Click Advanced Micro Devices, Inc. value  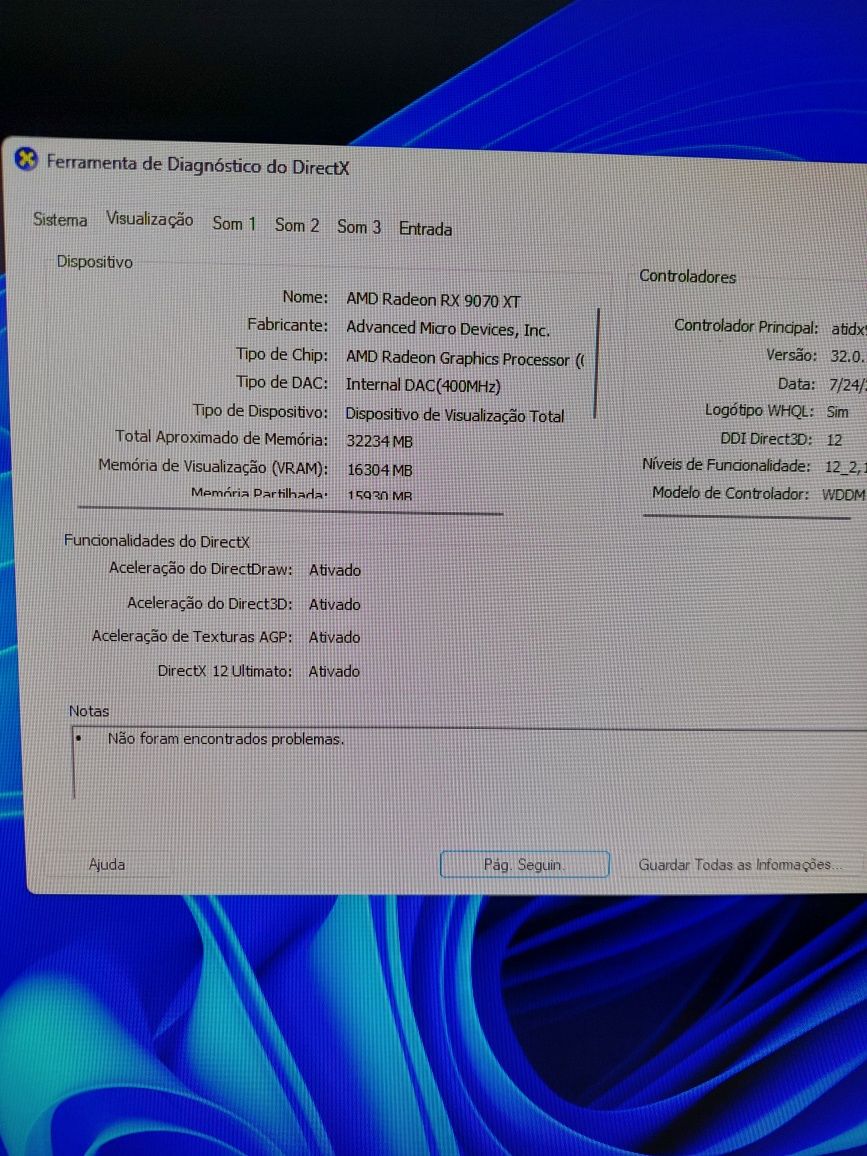click(x=448, y=329)
